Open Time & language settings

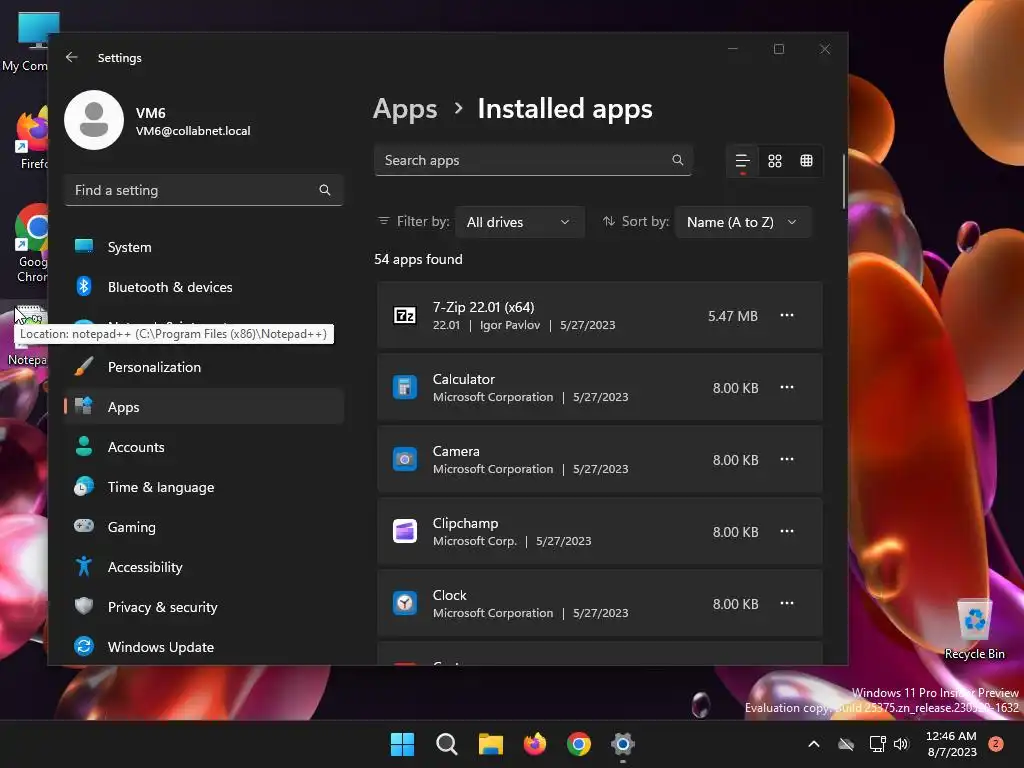click(x=204, y=487)
